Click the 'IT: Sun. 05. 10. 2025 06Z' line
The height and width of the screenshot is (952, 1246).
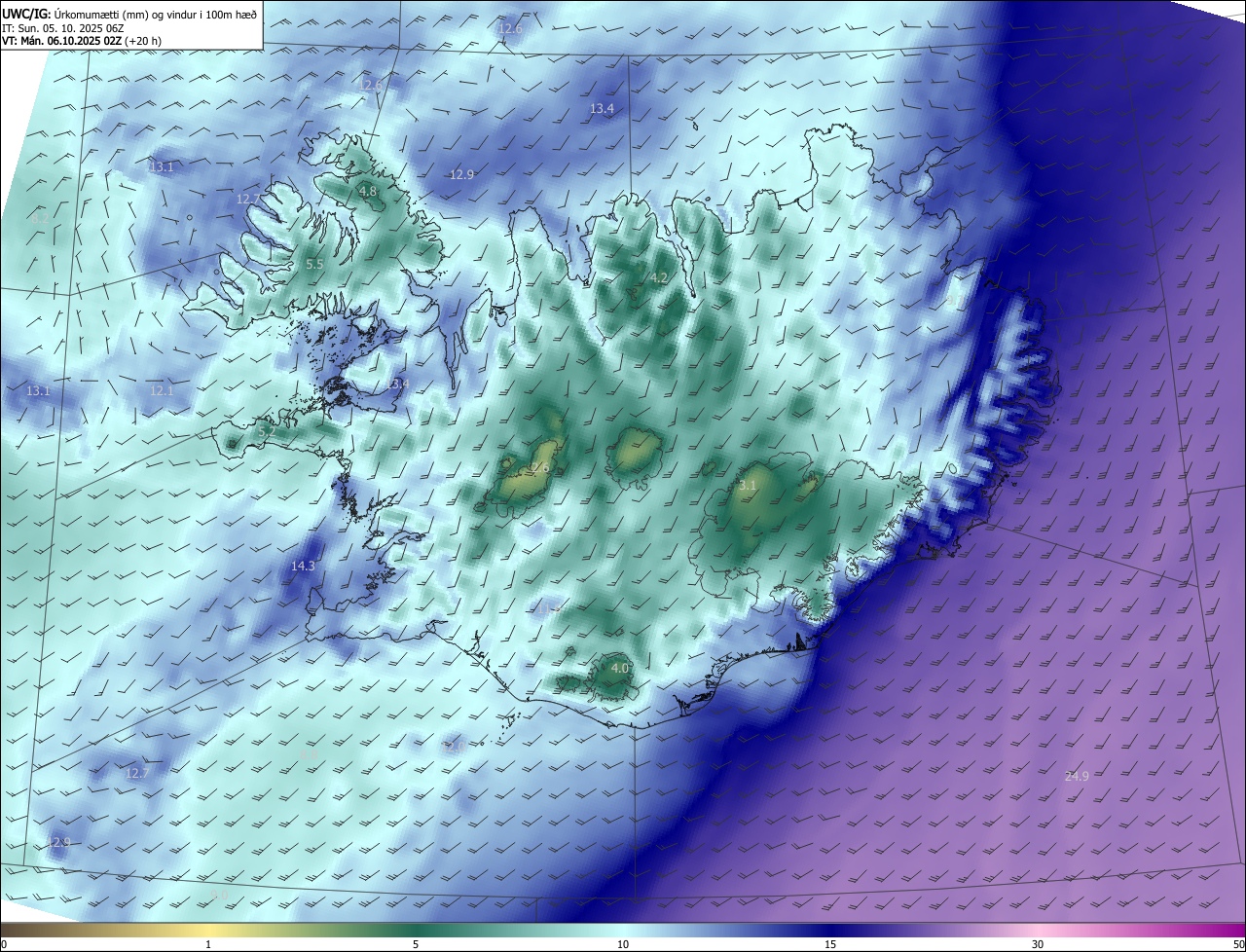pos(63,28)
